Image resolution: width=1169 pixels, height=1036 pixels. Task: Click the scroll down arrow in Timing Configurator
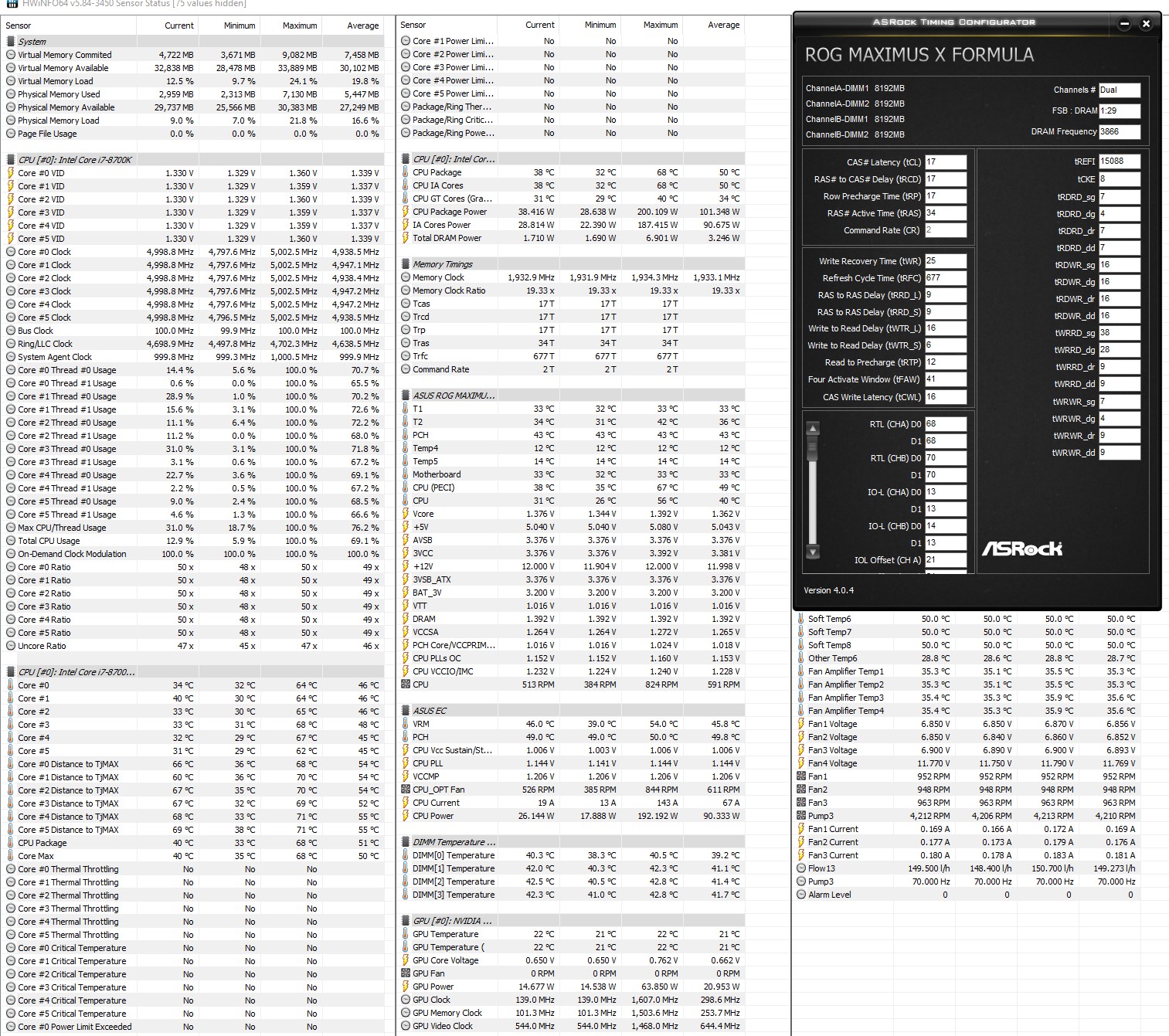pyautogui.click(x=812, y=552)
